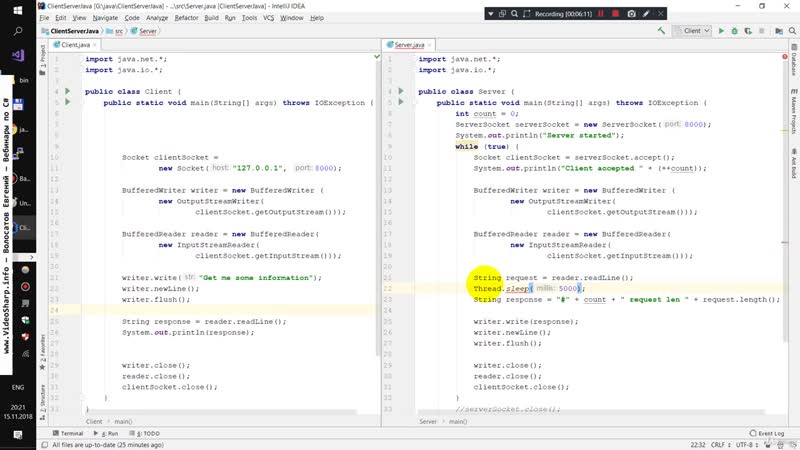Open the Refactor menu
Screen dimensions: 800x450
[x=186, y=18]
